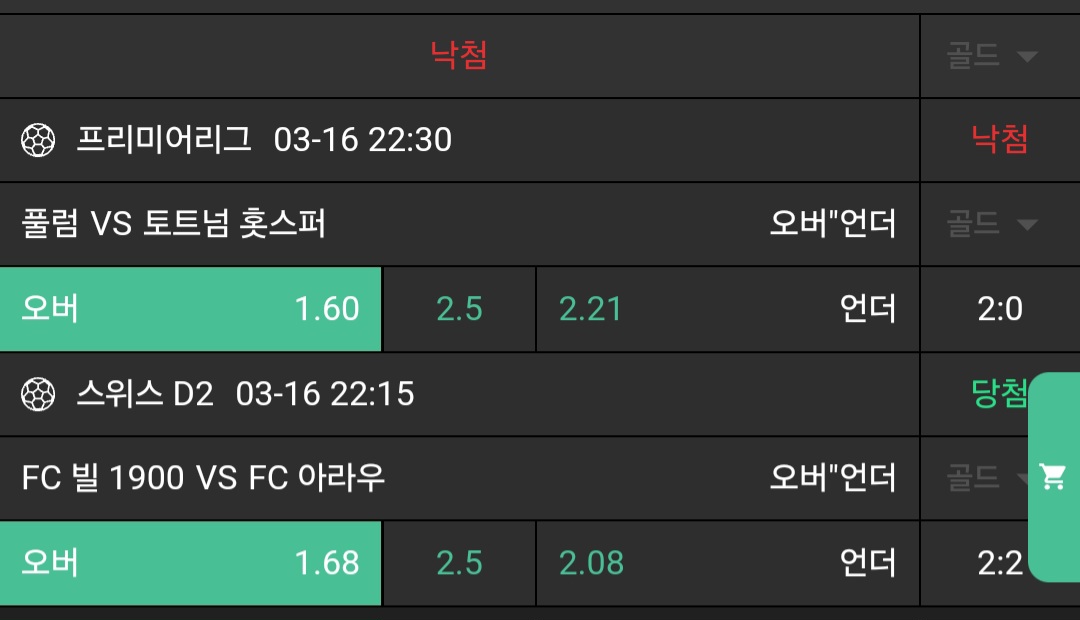Select 오버 1.68 for FC 빌 match
Screen dimensions: 1080x620
click(191, 563)
